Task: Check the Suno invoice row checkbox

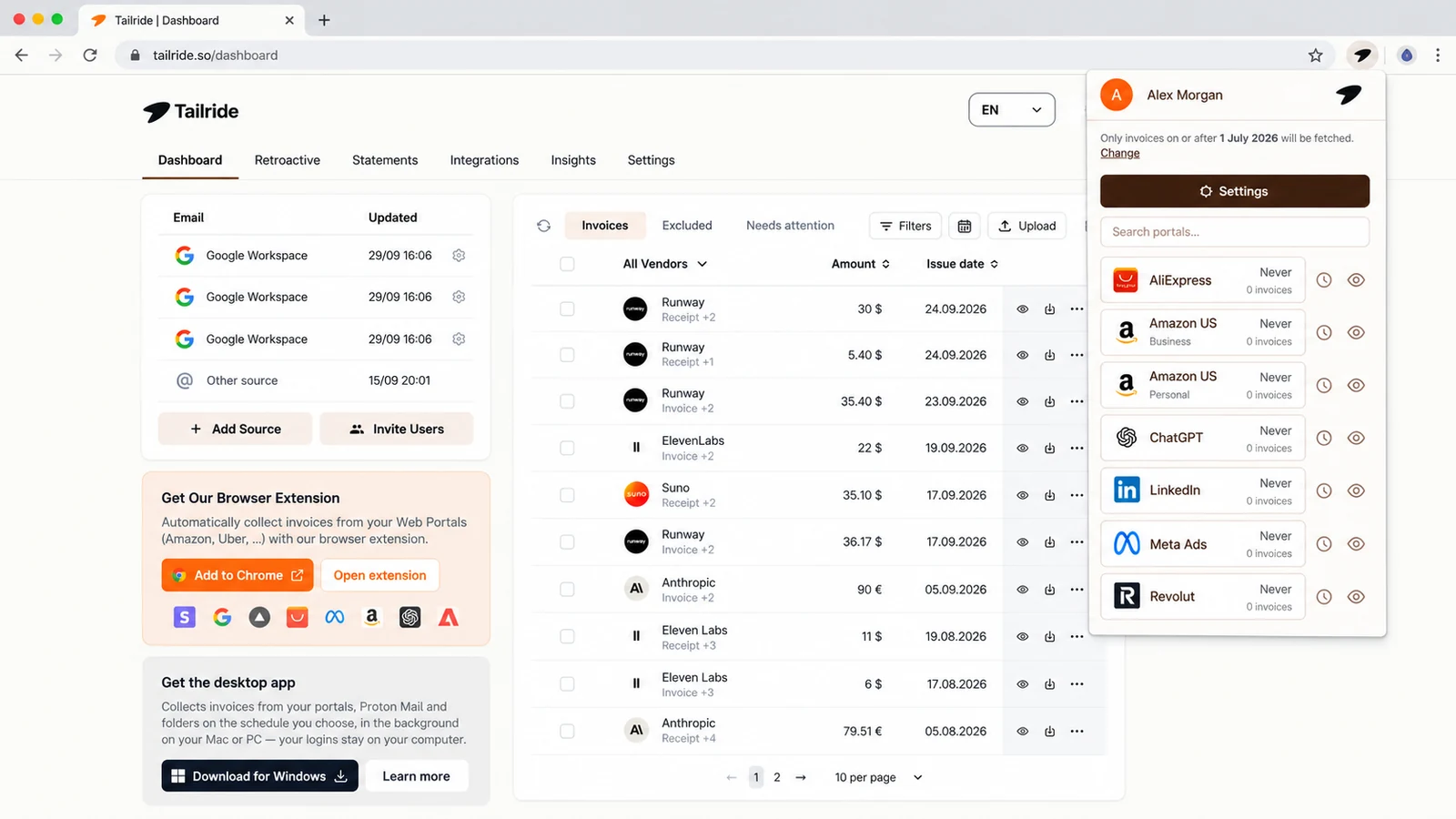Action: coord(567,495)
